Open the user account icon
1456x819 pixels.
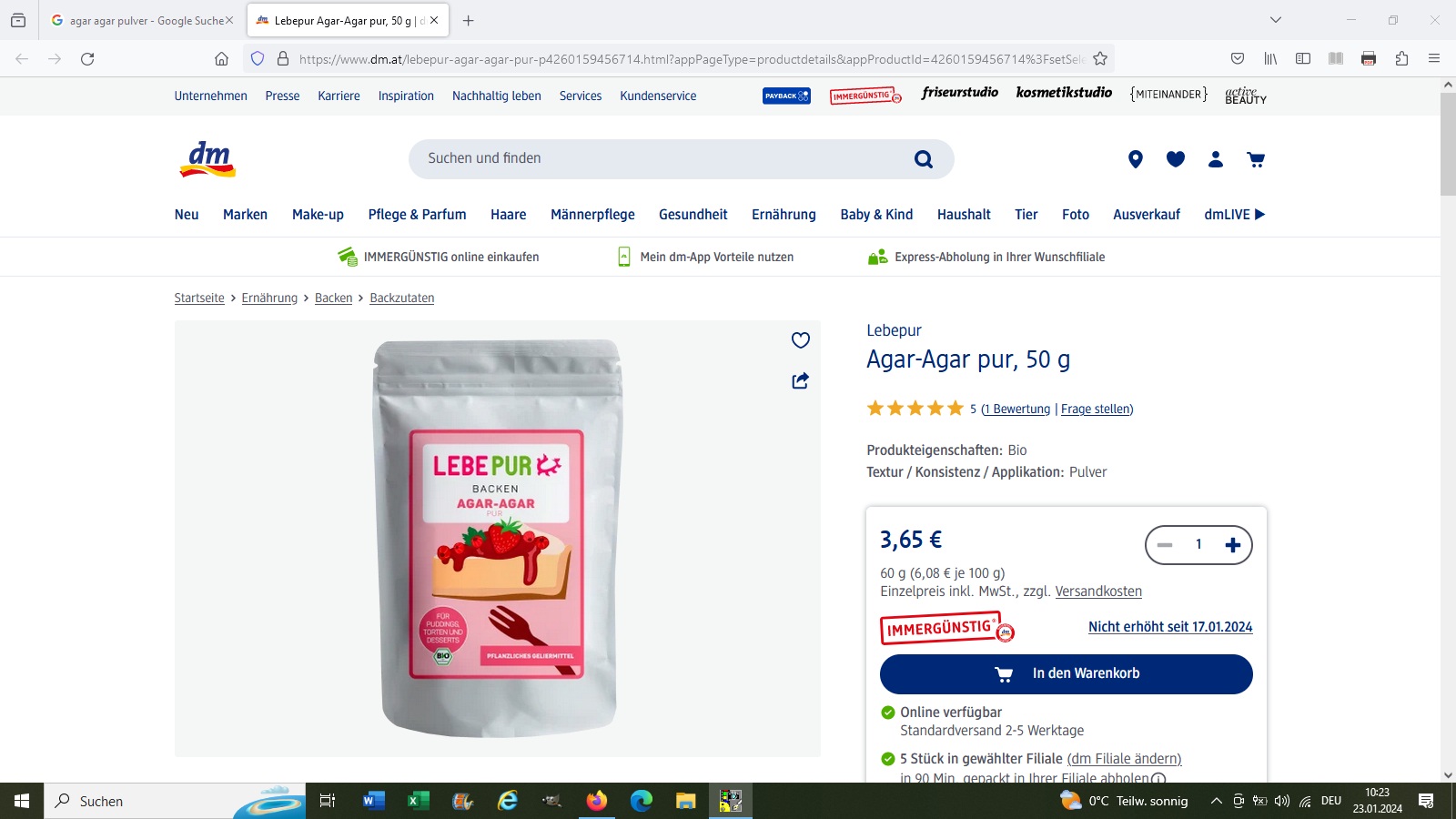coord(1216,159)
